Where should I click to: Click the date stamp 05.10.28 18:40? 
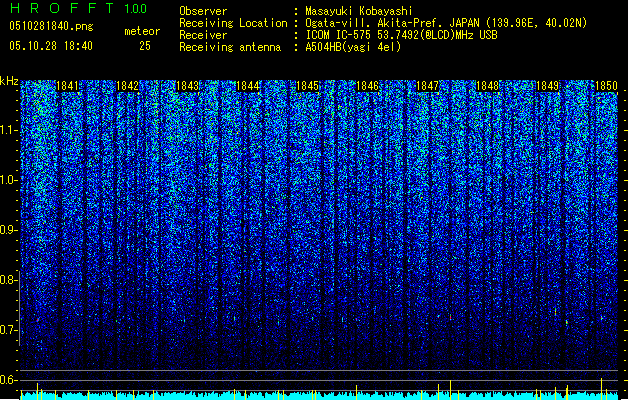click(x=51, y=46)
